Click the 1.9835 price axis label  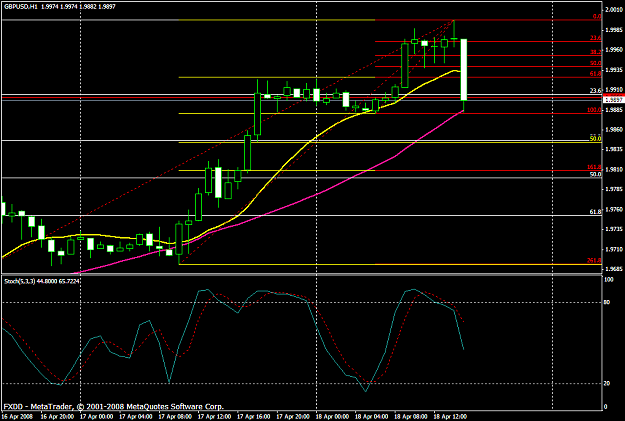point(614,149)
